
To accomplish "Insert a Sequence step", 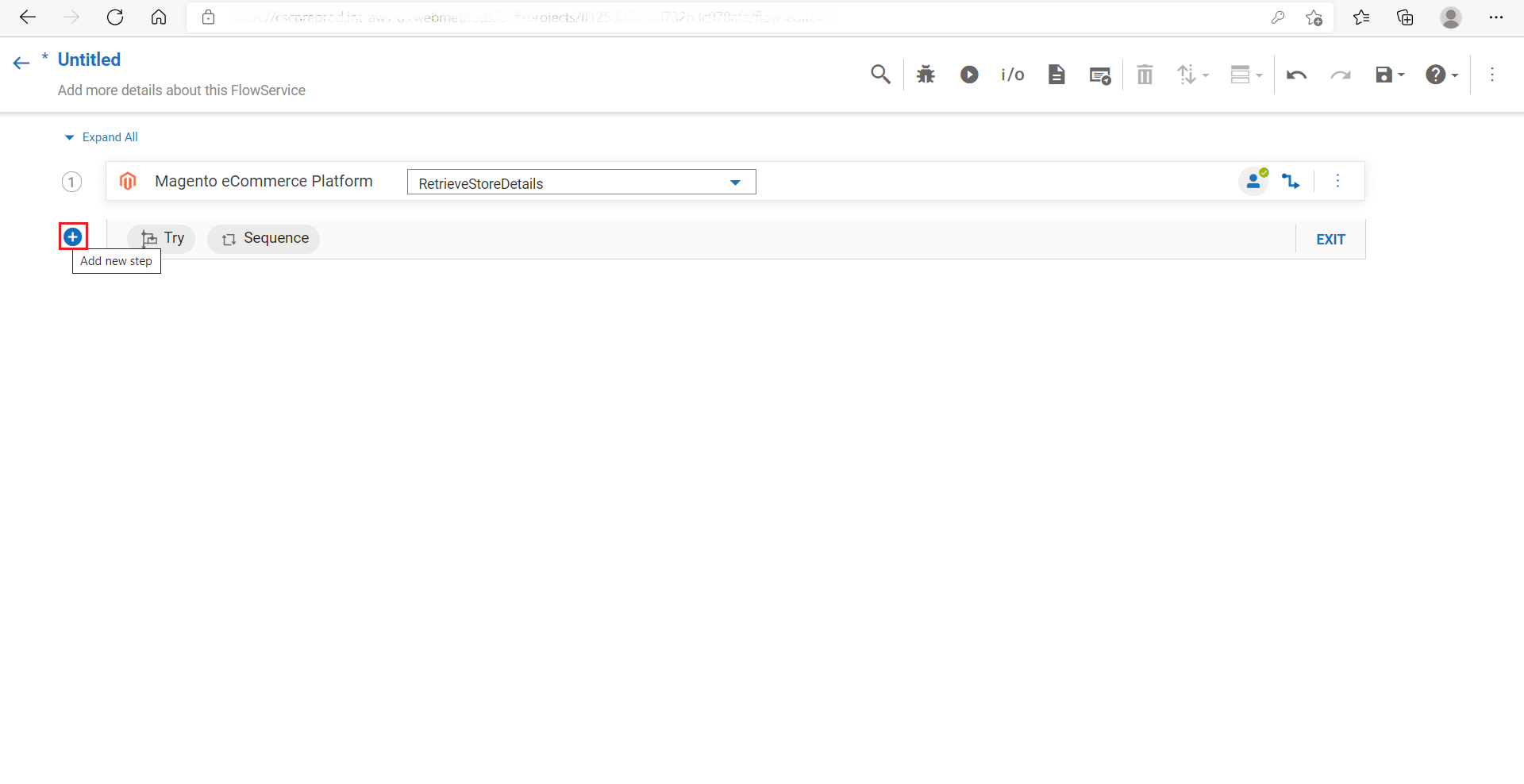I will point(264,238).
